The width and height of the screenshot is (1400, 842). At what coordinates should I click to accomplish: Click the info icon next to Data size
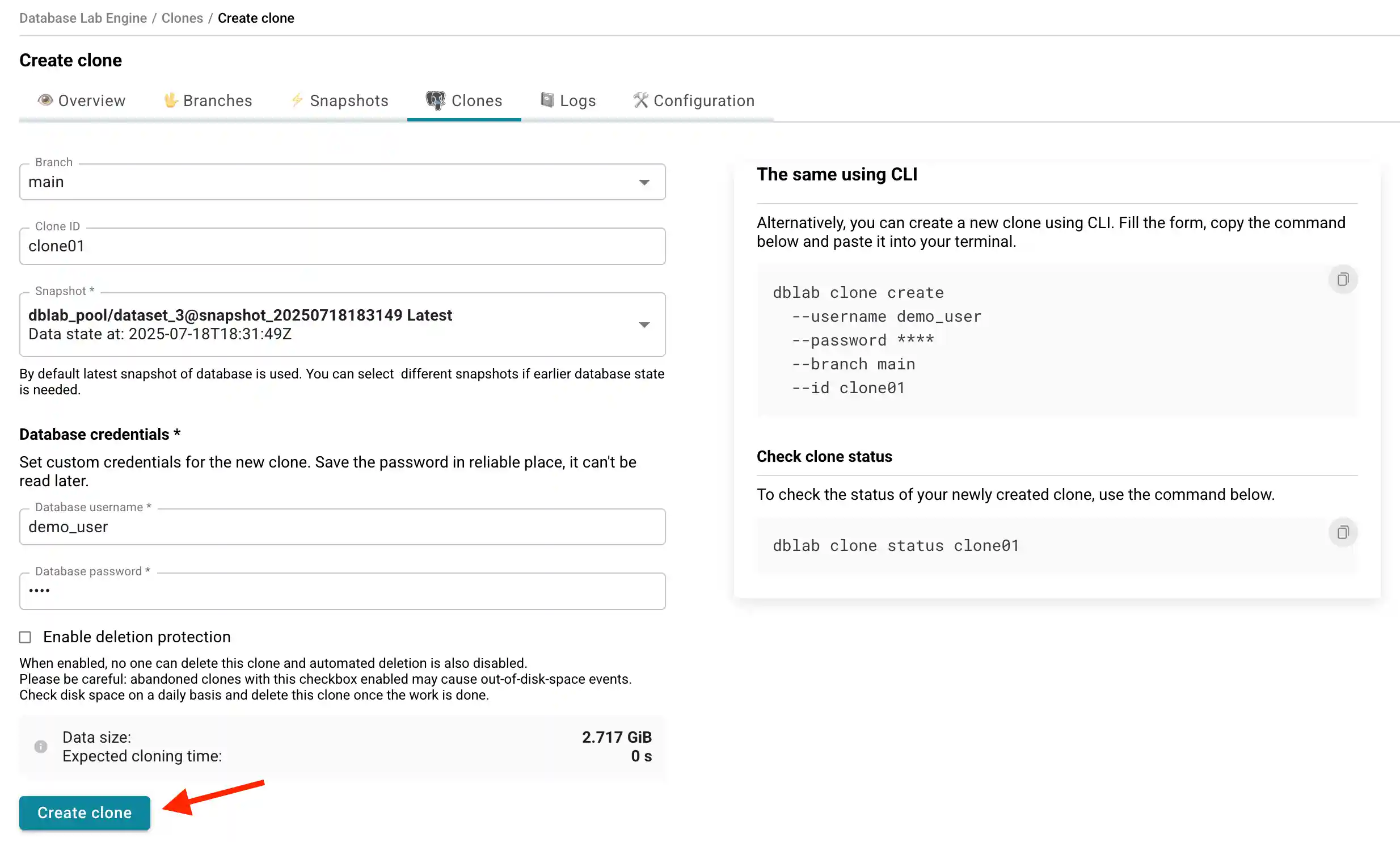coord(40,747)
